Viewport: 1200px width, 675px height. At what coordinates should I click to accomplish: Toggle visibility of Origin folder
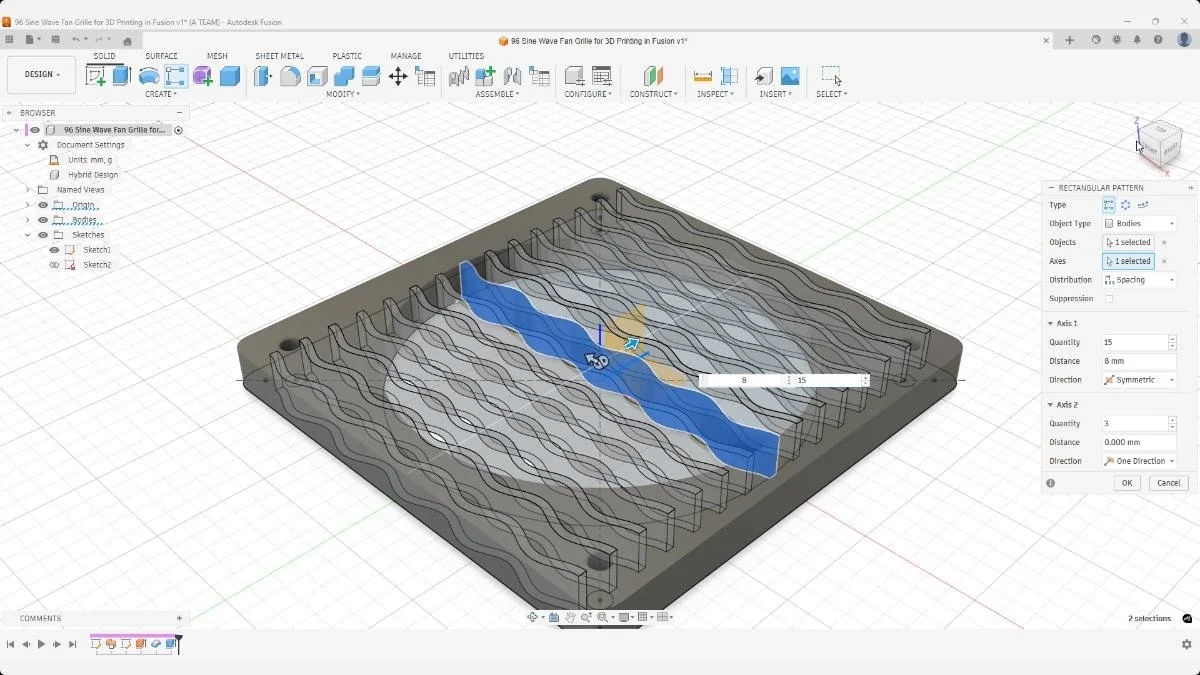pos(43,205)
